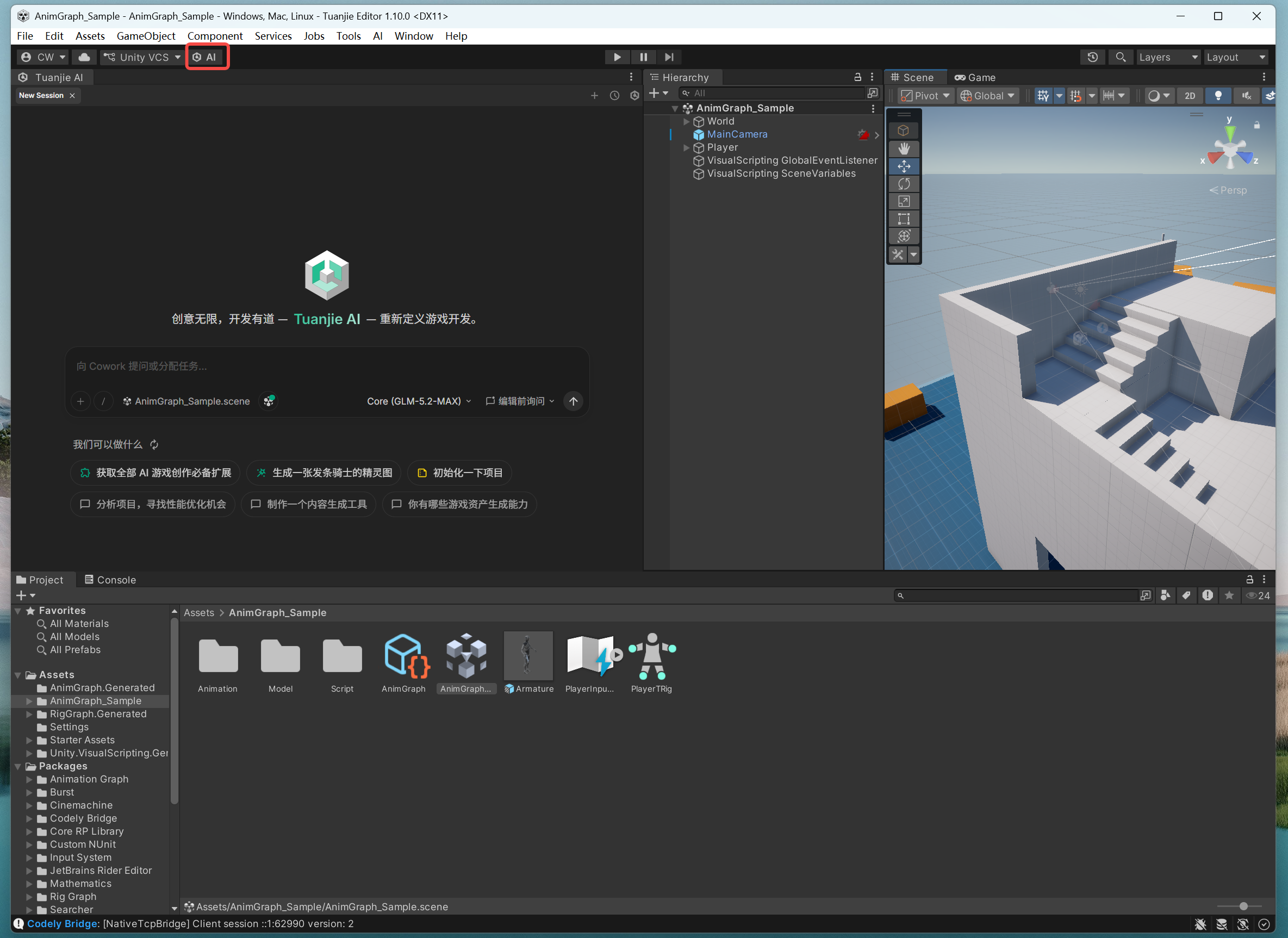This screenshot has height=938, width=1288.
Task: Click the Assets breadcrumb link
Action: [x=199, y=612]
